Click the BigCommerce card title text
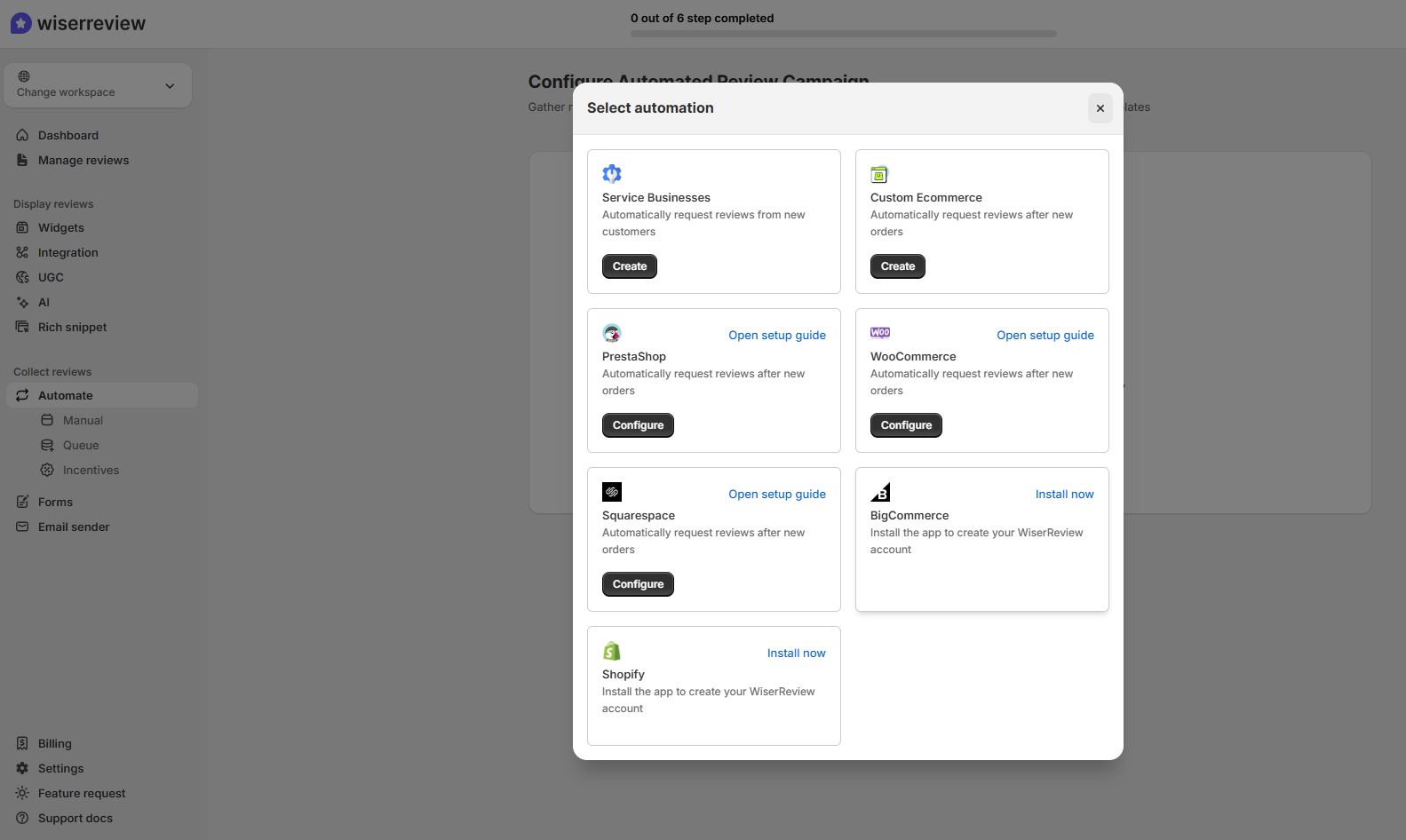Image resolution: width=1406 pixels, height=840 pixels. coord(910,516)
